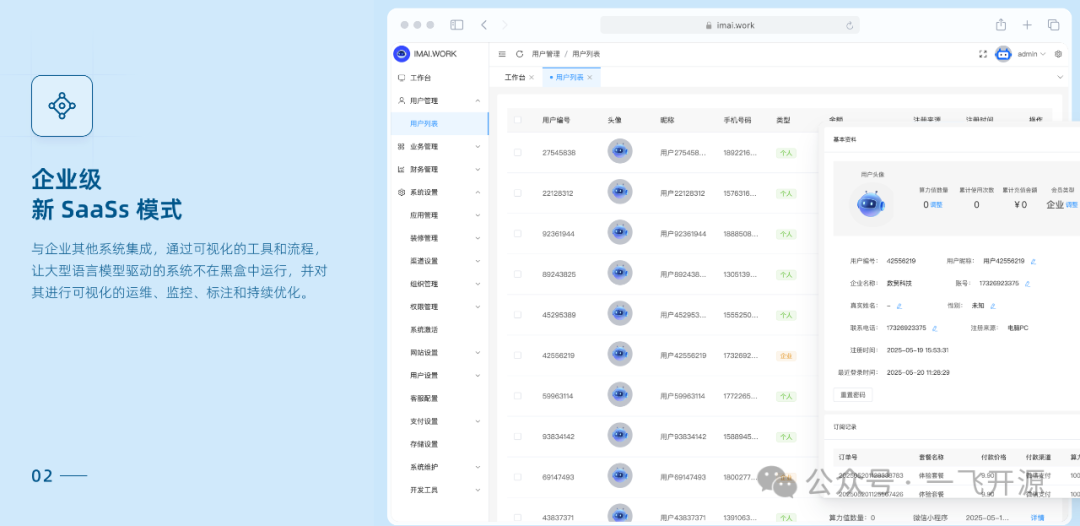Click the 重置密码 button
1080x526 pixels.
click(855, 395)
